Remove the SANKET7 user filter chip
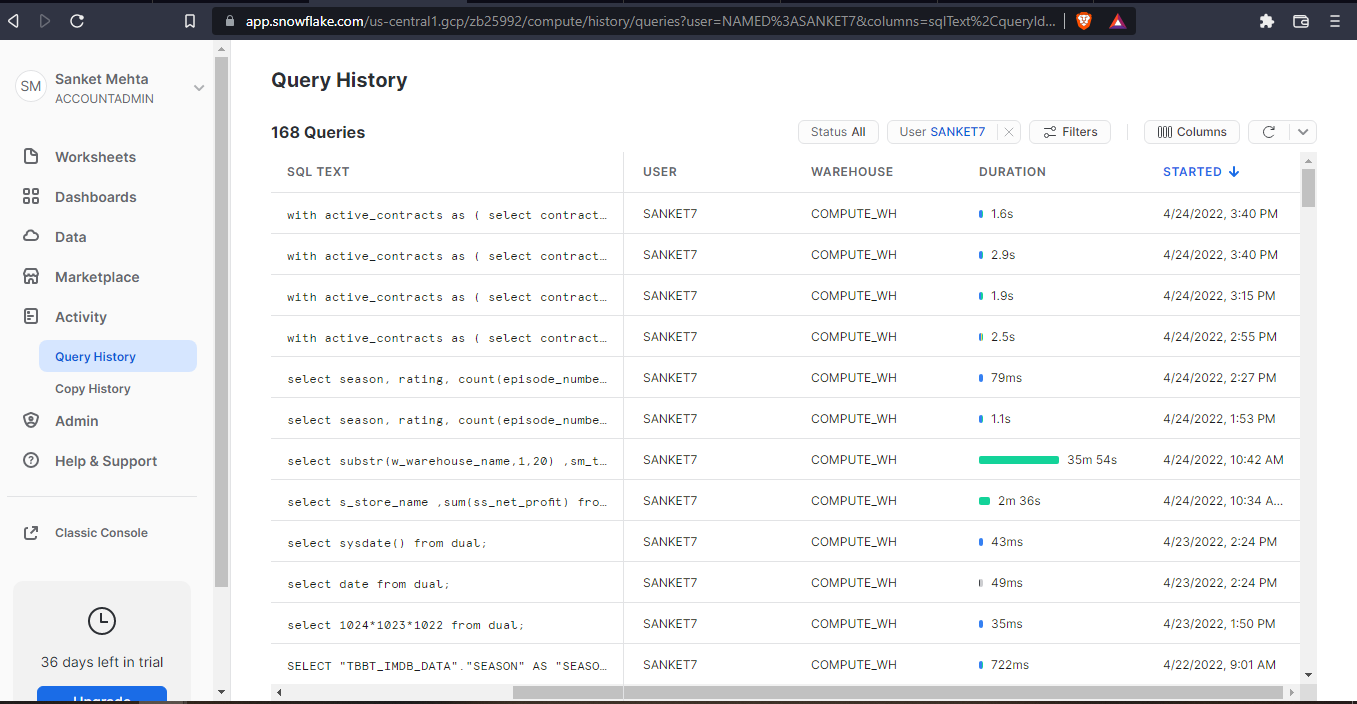 click(1009, 131)
